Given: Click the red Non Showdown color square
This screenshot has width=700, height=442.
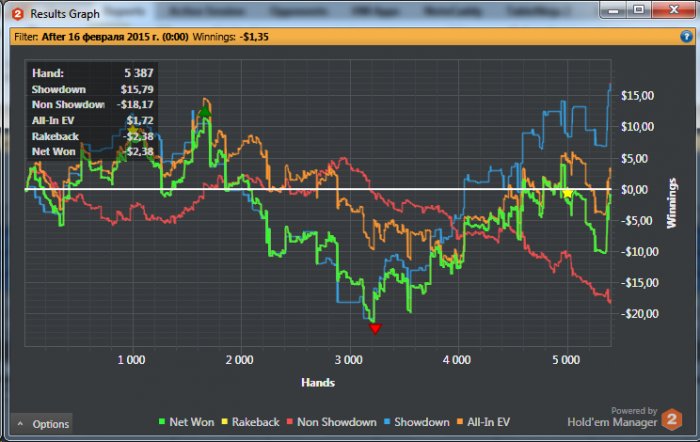Looking at the screenshot, I should 290,421.
